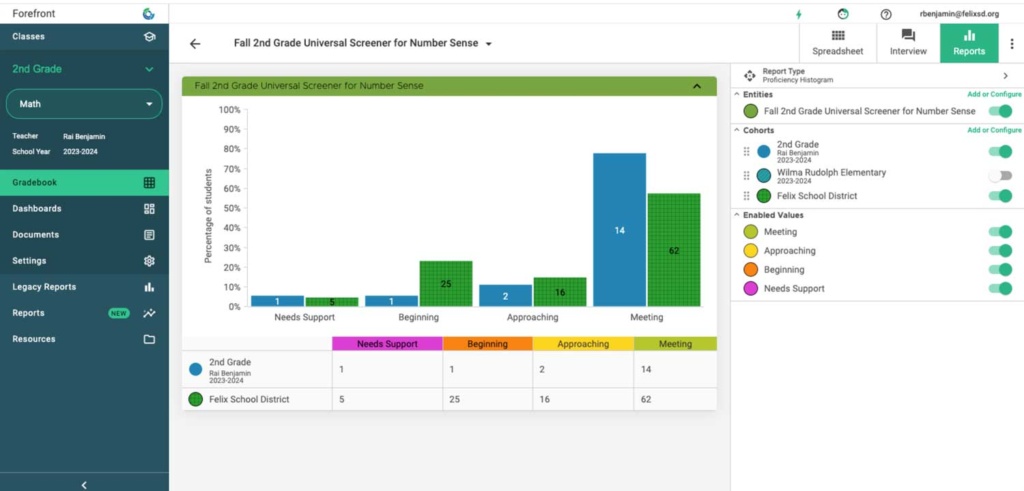Open the Math subject dropdown

click(x=84, y=104)
